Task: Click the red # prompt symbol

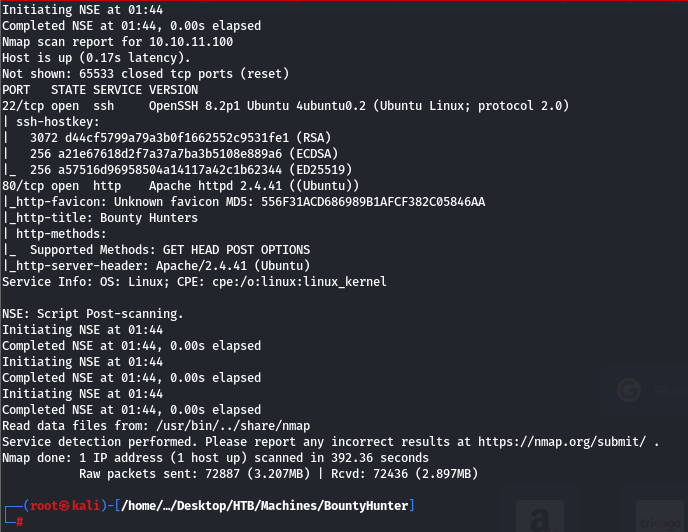Action: pyautogui.click(x=20, y=521)
